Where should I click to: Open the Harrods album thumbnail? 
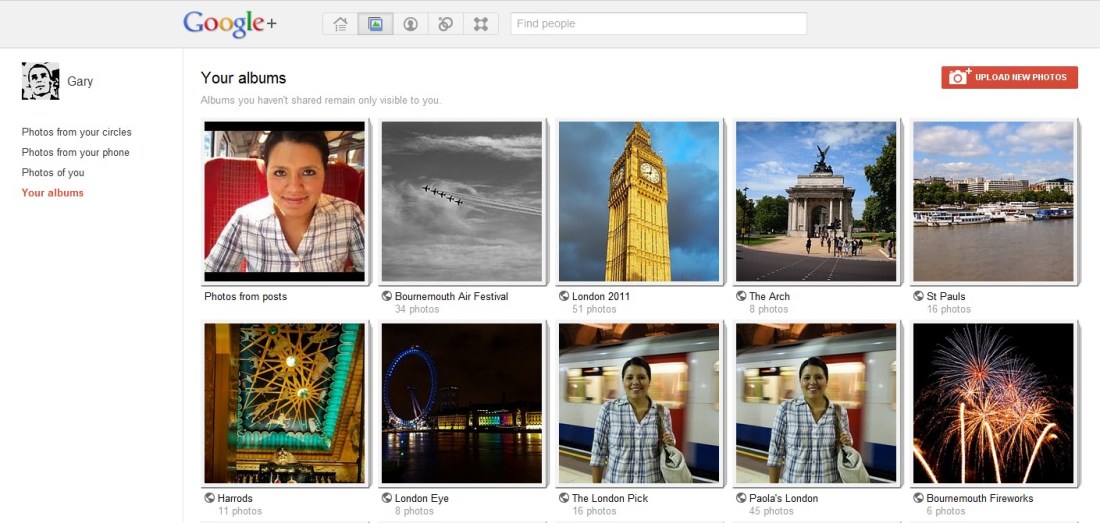[x=284, y=403]
